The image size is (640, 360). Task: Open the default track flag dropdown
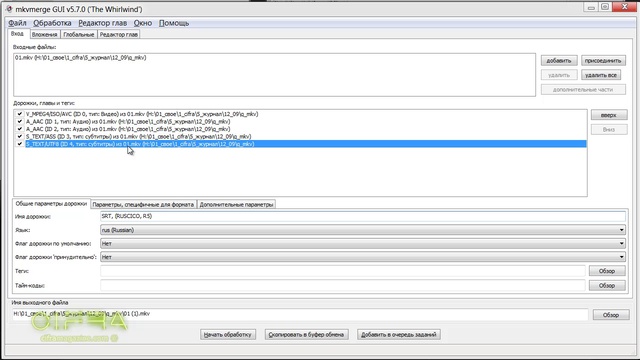pos(362,244)
